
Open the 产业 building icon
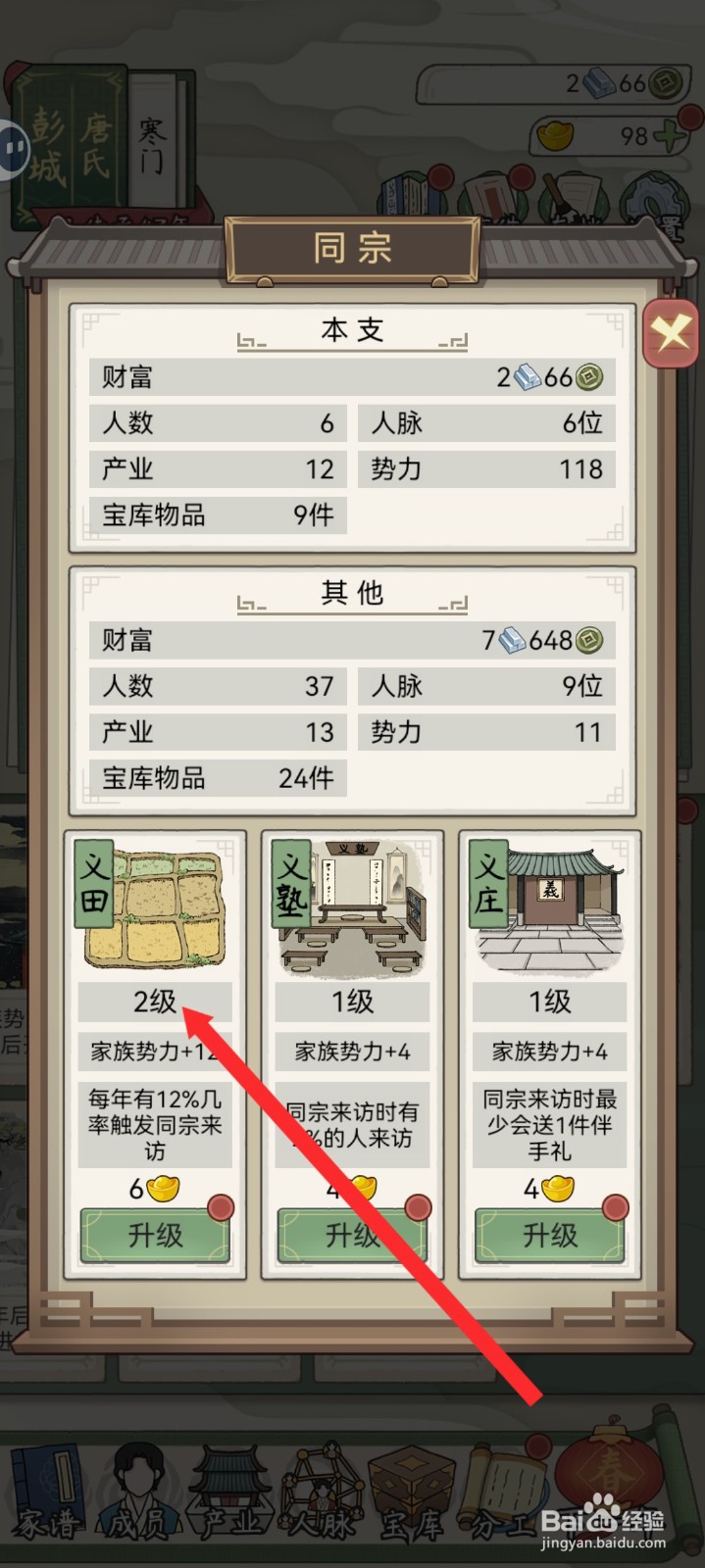[228, 1494]
